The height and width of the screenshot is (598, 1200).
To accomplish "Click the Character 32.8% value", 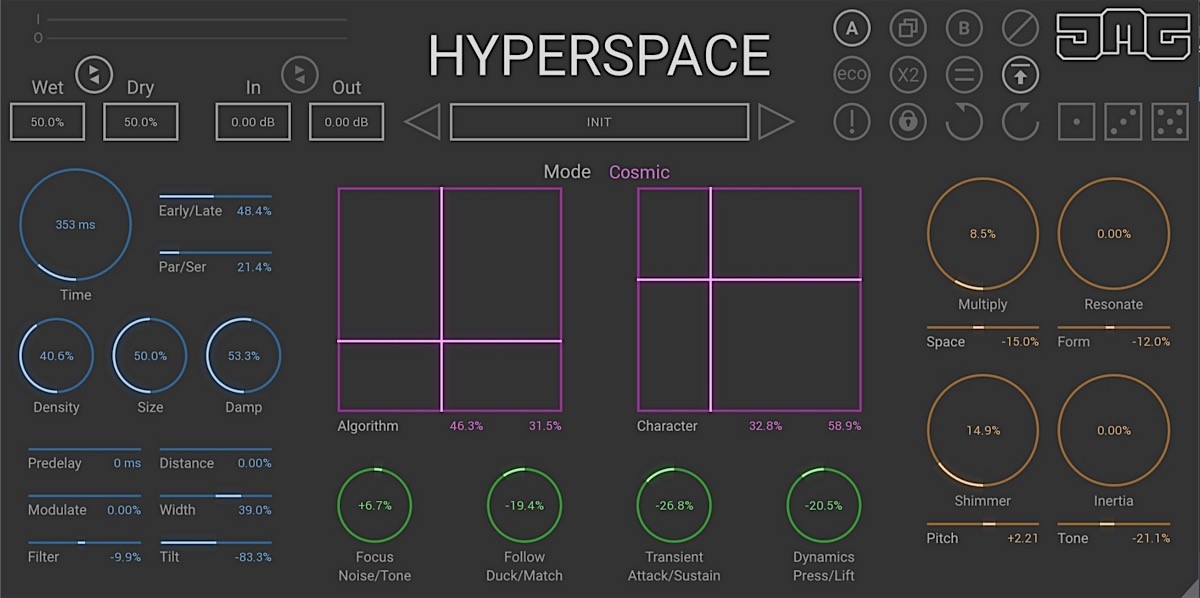I will (766, 426).
